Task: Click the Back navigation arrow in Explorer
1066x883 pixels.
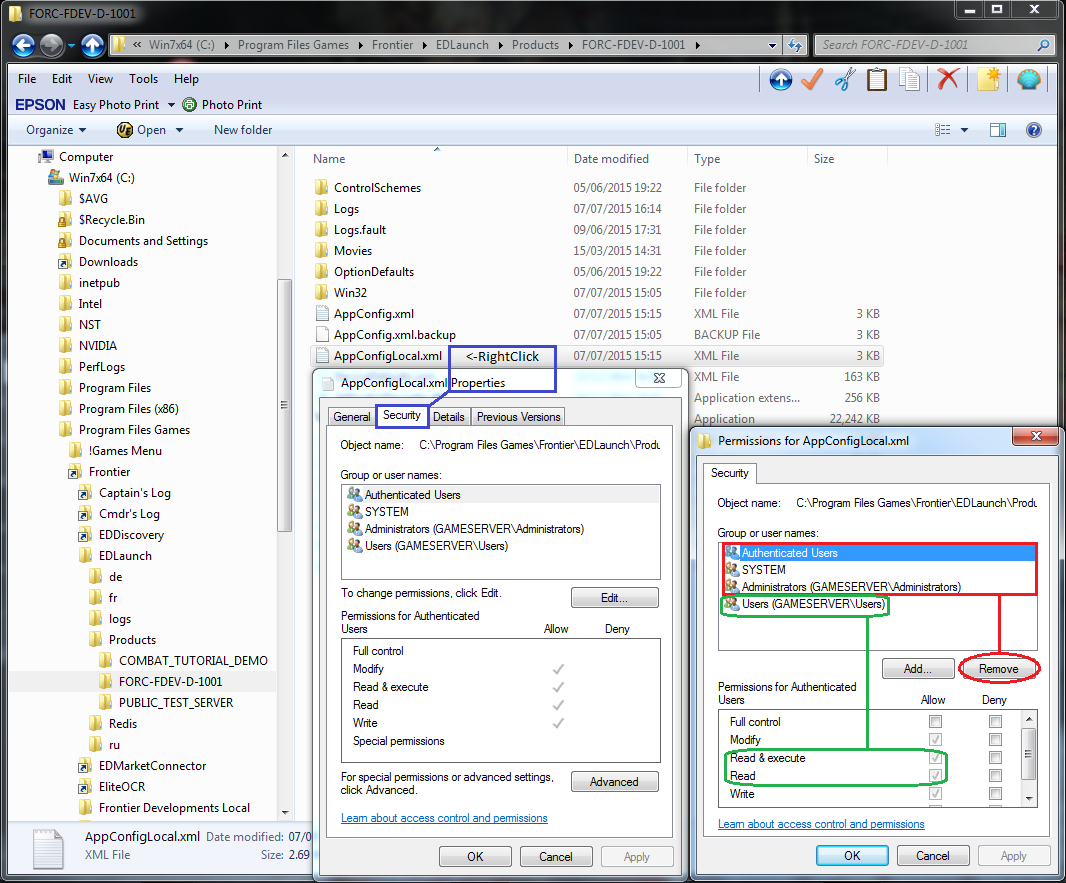Action: [x=24, y=46]
